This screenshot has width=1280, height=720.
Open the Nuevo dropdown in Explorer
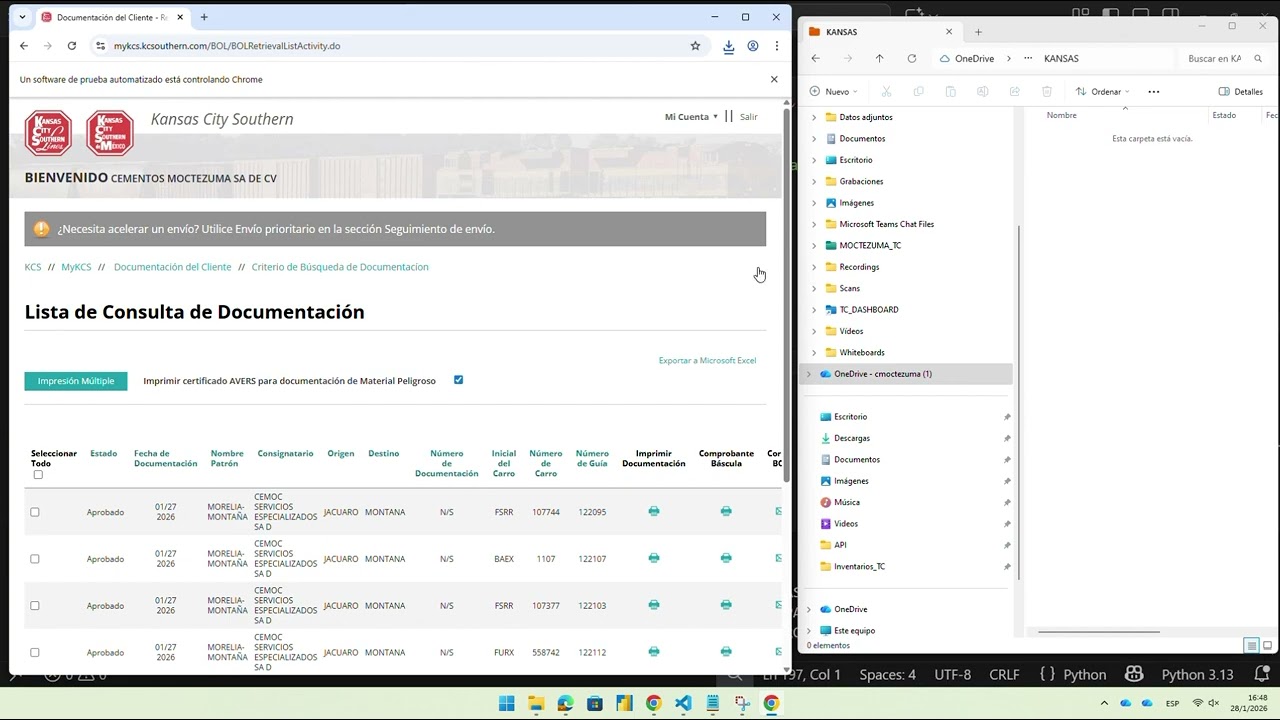(x=834, y=92)
